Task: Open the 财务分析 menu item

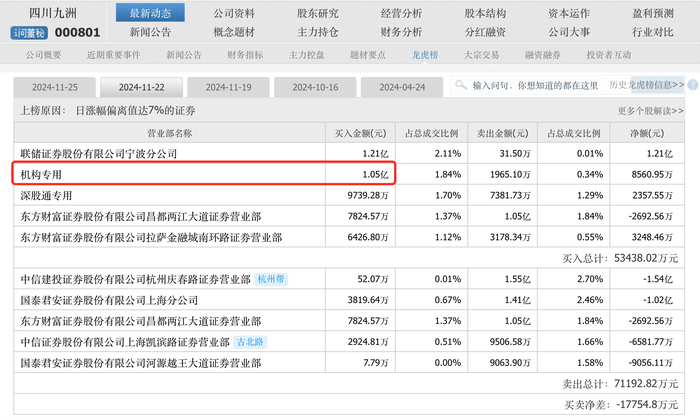Action: pyautogui.click(x=401, y=32)
